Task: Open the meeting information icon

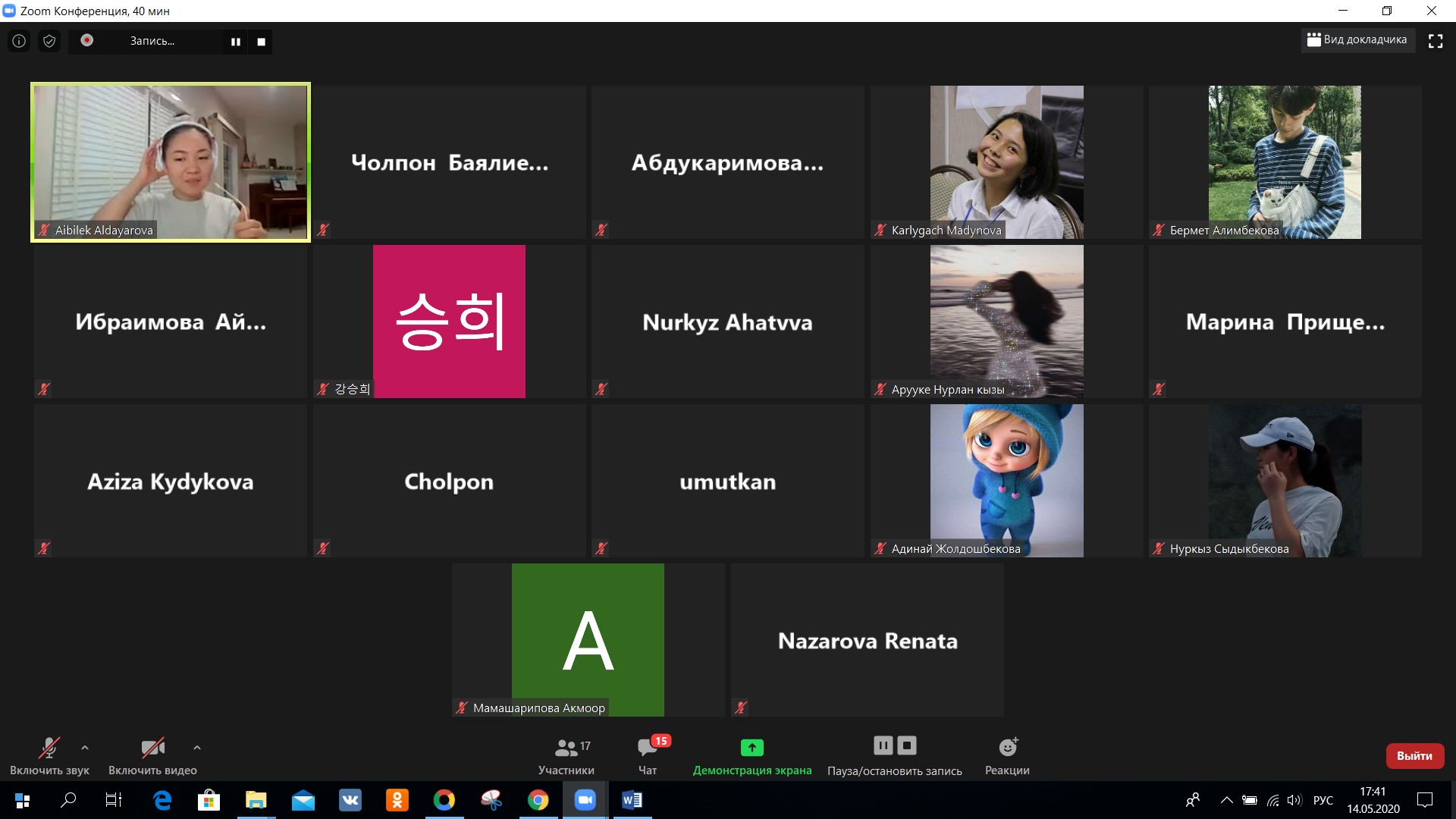Action: [x=19, y=41]
